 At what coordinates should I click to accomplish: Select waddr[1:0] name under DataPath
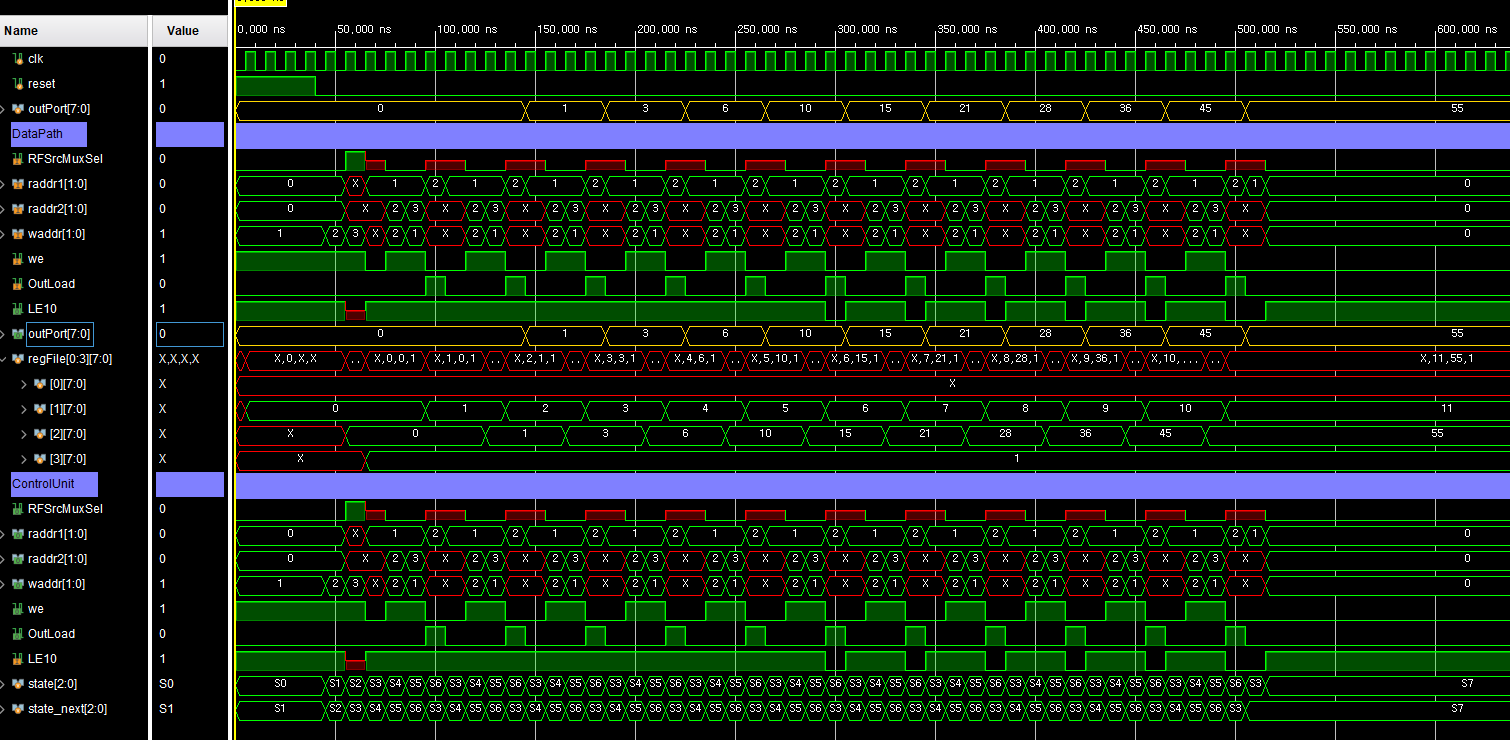pyautogui.click(x=55, y=234)
